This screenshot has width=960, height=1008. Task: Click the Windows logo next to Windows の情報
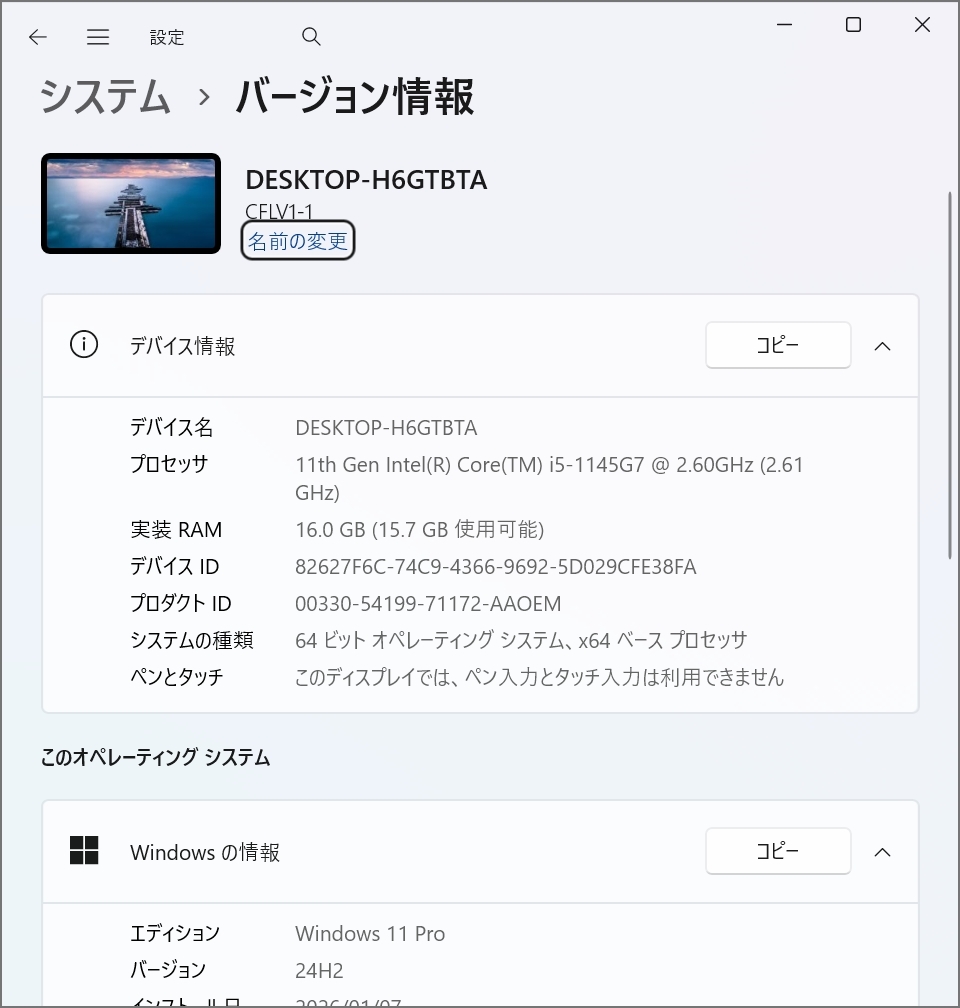tap(84, 850)
